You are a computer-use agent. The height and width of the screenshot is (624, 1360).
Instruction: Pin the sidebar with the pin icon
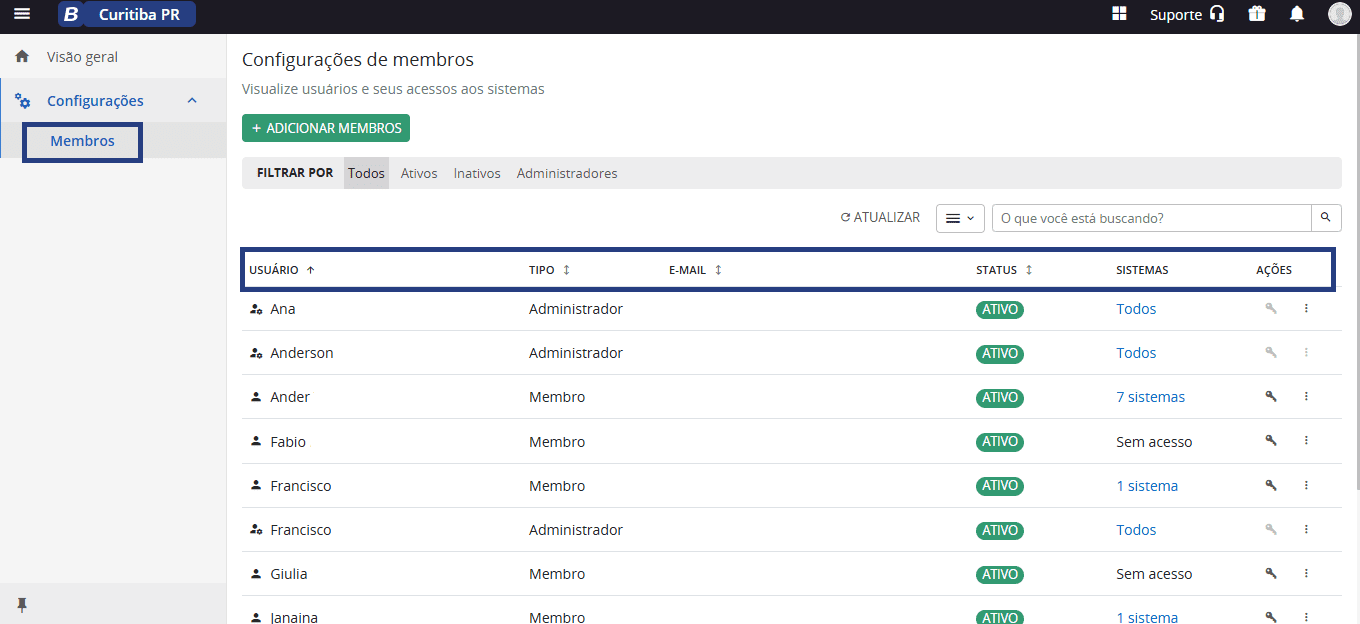22,604
